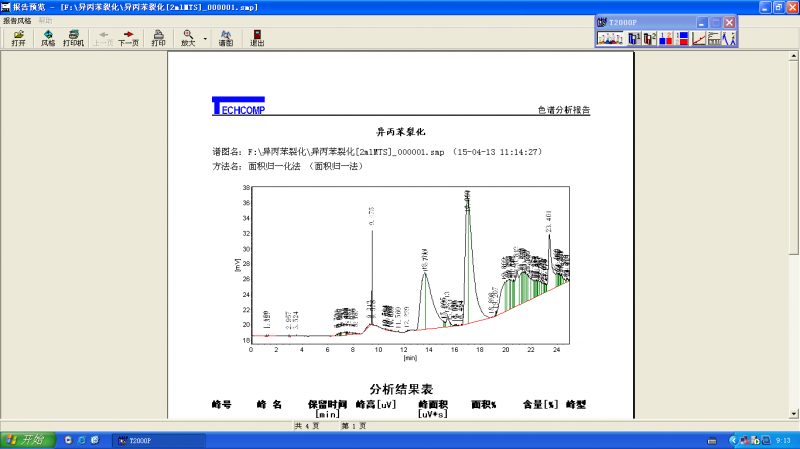
Task: Click the T2000P taskbar button
Action: 159,440
